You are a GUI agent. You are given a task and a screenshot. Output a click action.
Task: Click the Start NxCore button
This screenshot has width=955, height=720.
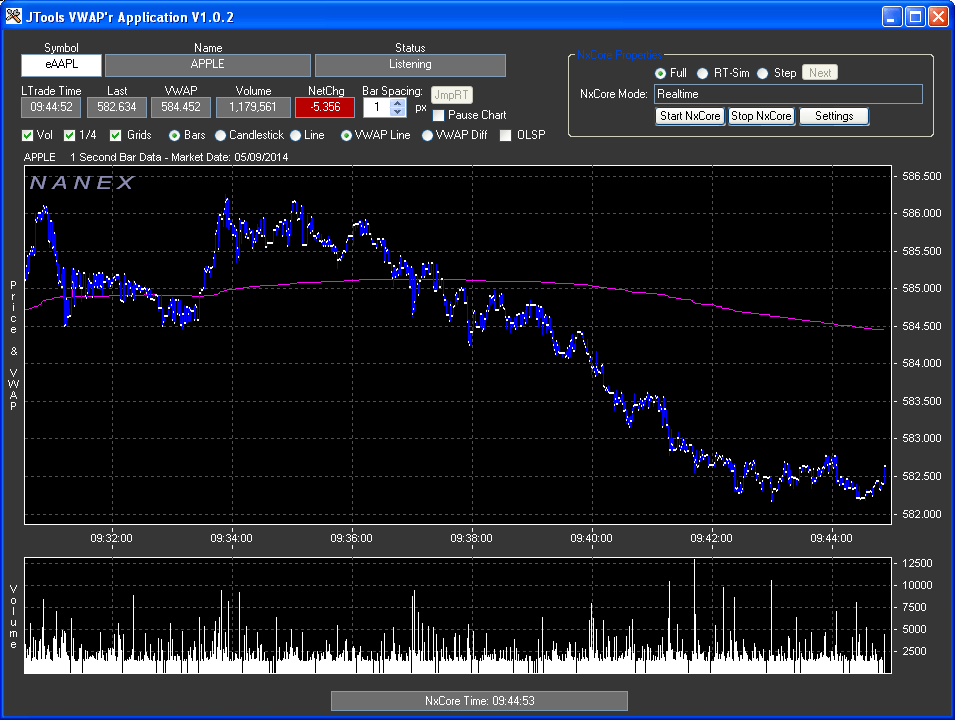(690, 116)
